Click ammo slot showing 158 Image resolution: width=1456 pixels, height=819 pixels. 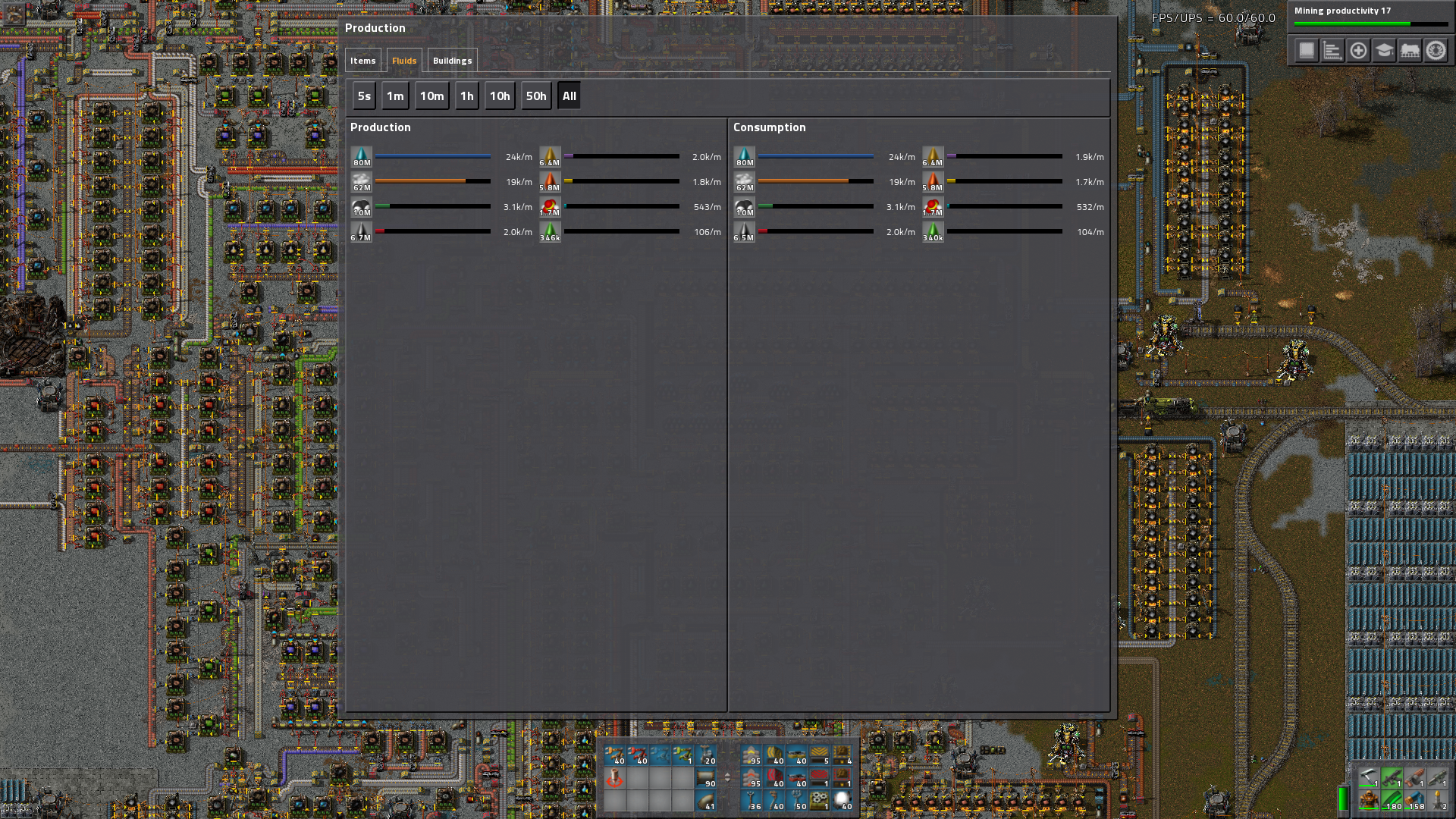[x=1414, y=800]
